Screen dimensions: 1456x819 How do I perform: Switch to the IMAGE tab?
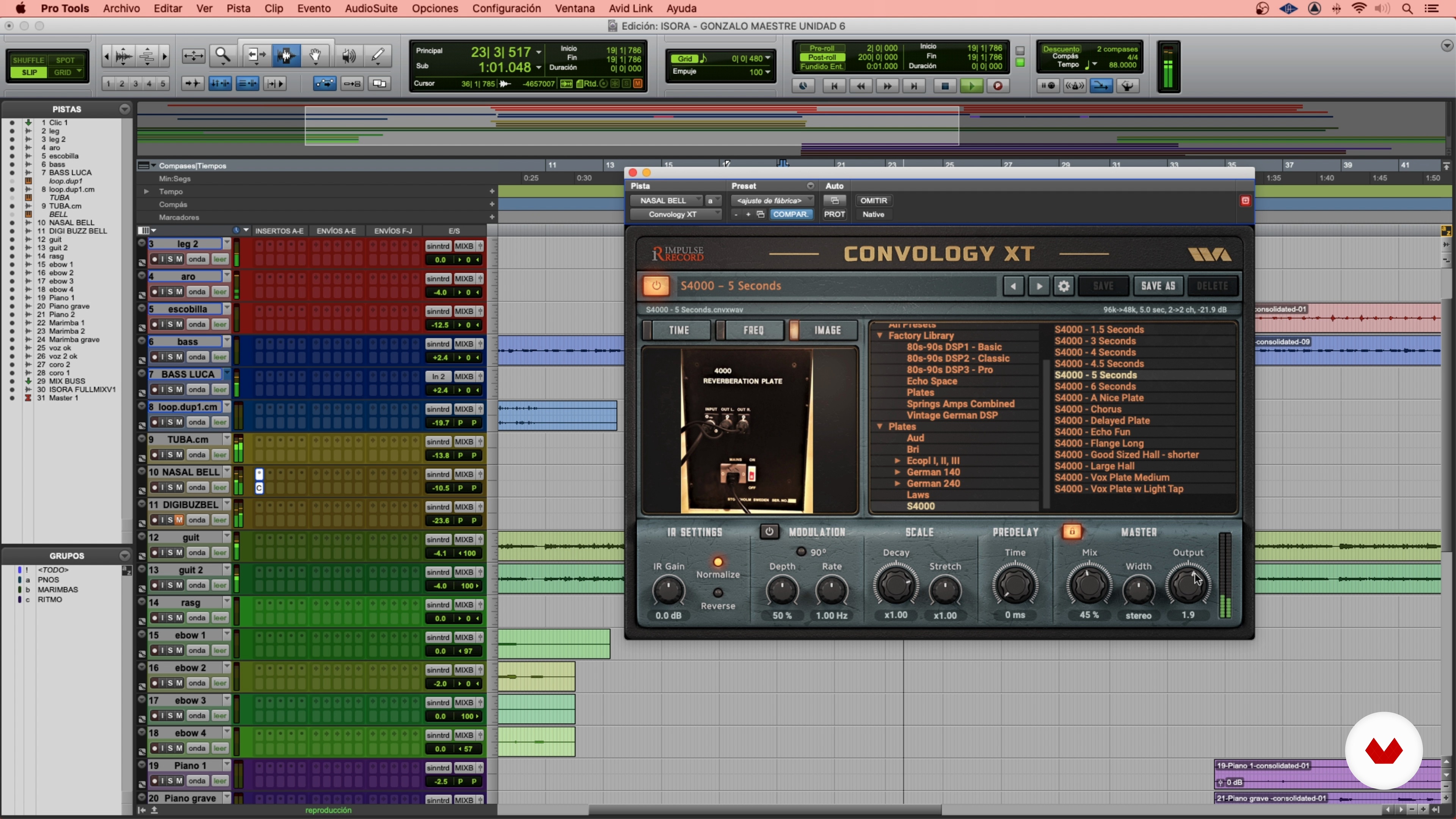pos(825,330)
